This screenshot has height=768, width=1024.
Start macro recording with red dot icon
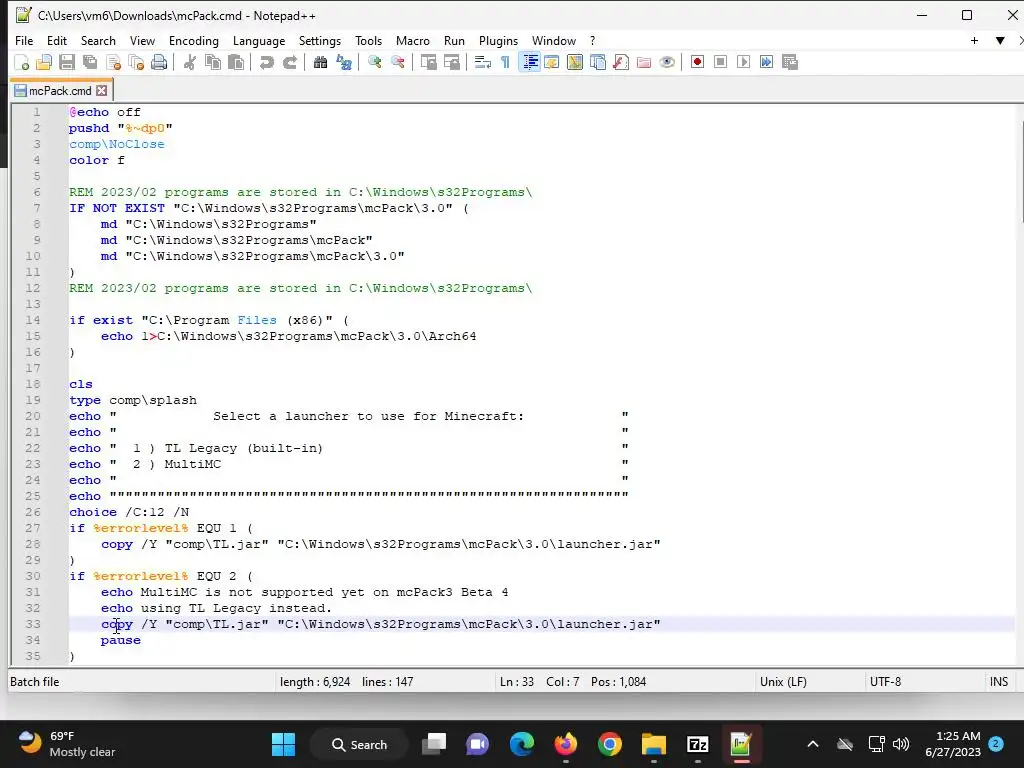697,62
